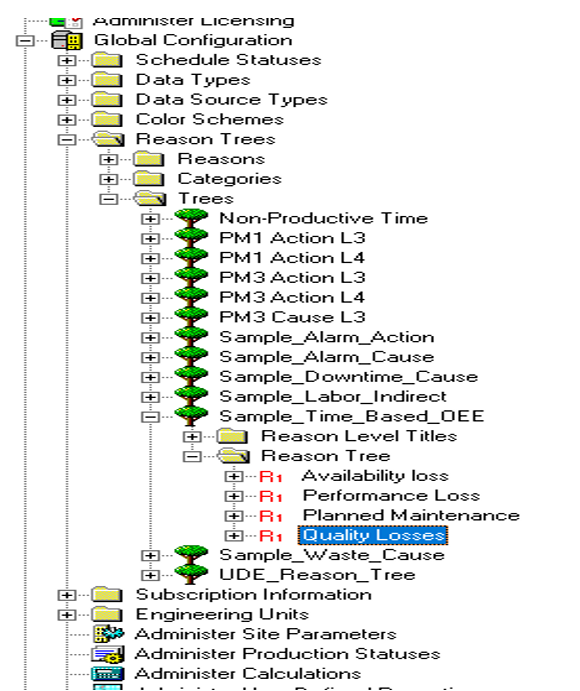This screenshot has height=691, width=580.
Task: Click the R1 icon beside Quality Losses
Action: tap(271, 536)
